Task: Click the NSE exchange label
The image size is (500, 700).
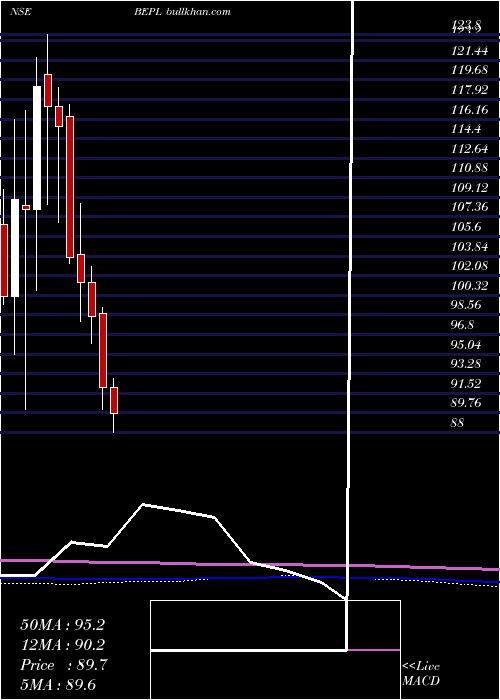Action: (x=21, y=12)
